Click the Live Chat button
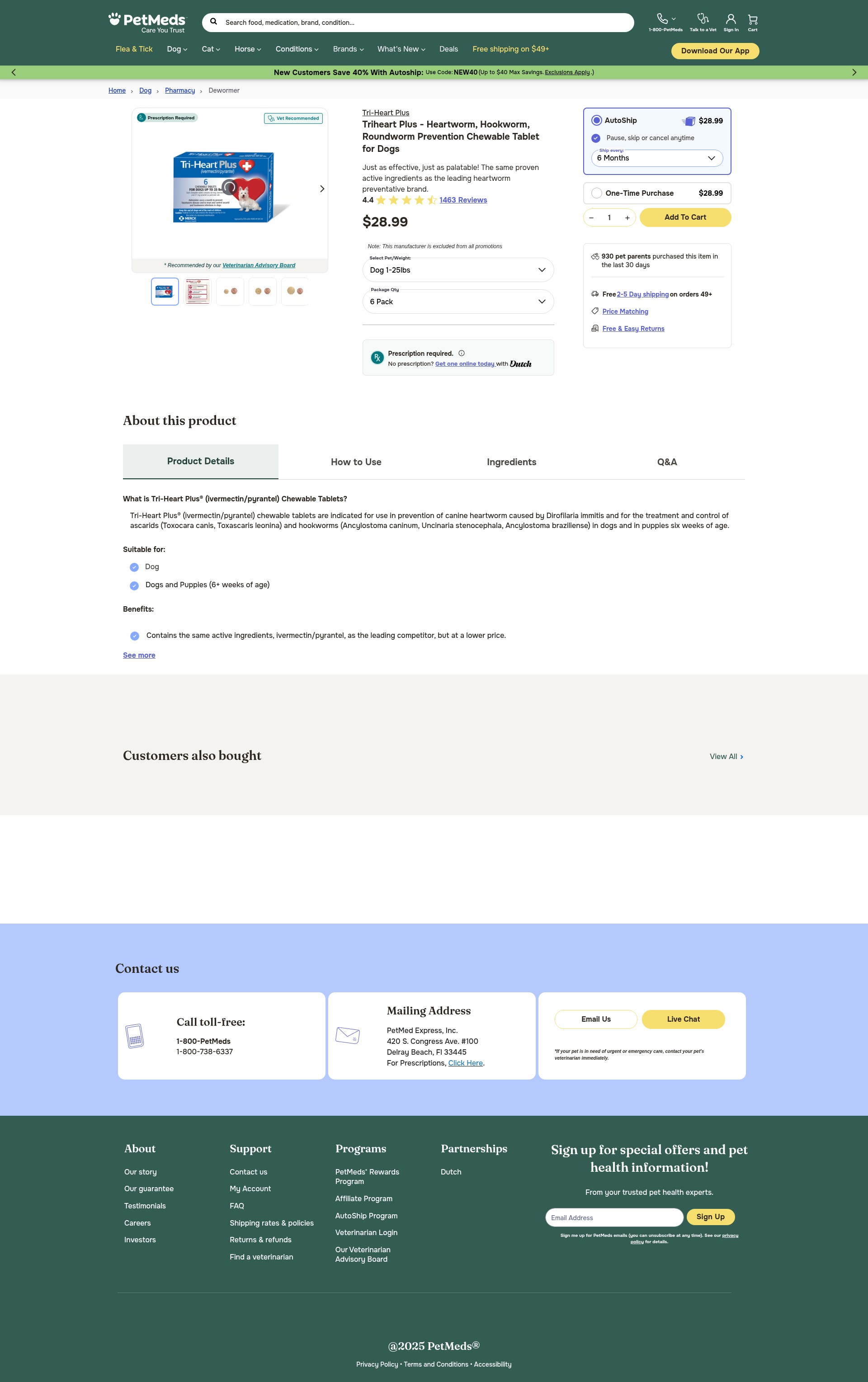This screenshot has width=868, height=1382. coord(683,1019)
